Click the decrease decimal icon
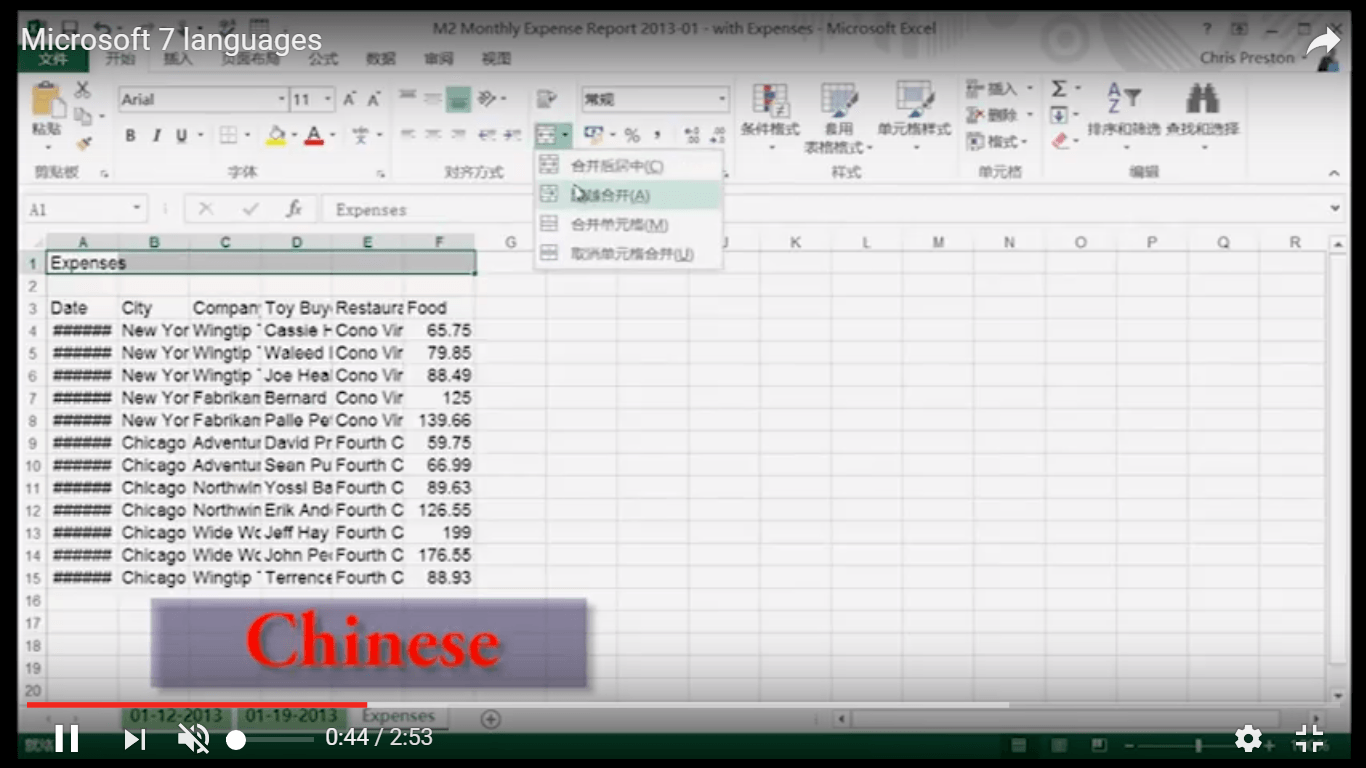 pyautogui.click(x=717, y=135)
